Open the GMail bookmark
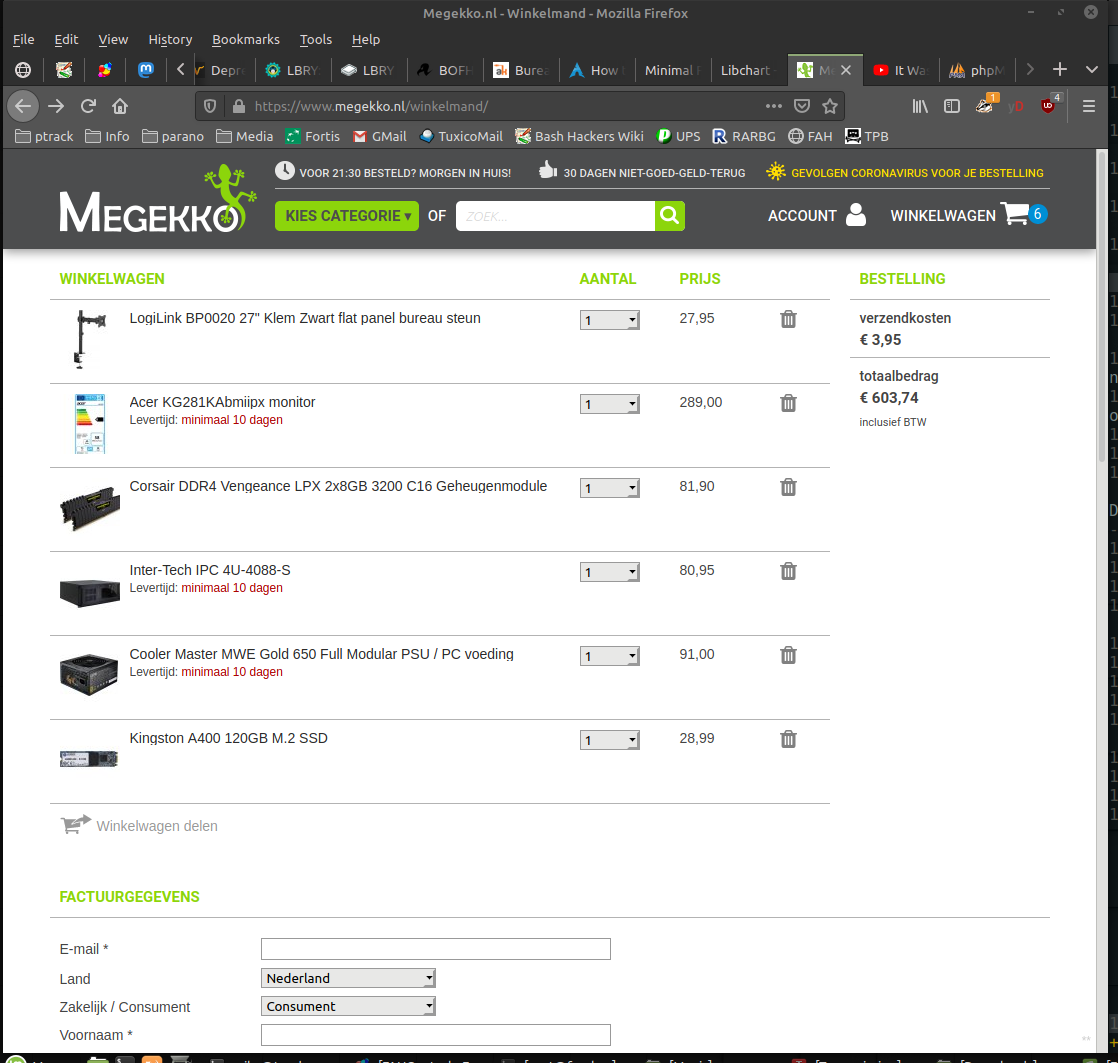 [x=379, y=136]
